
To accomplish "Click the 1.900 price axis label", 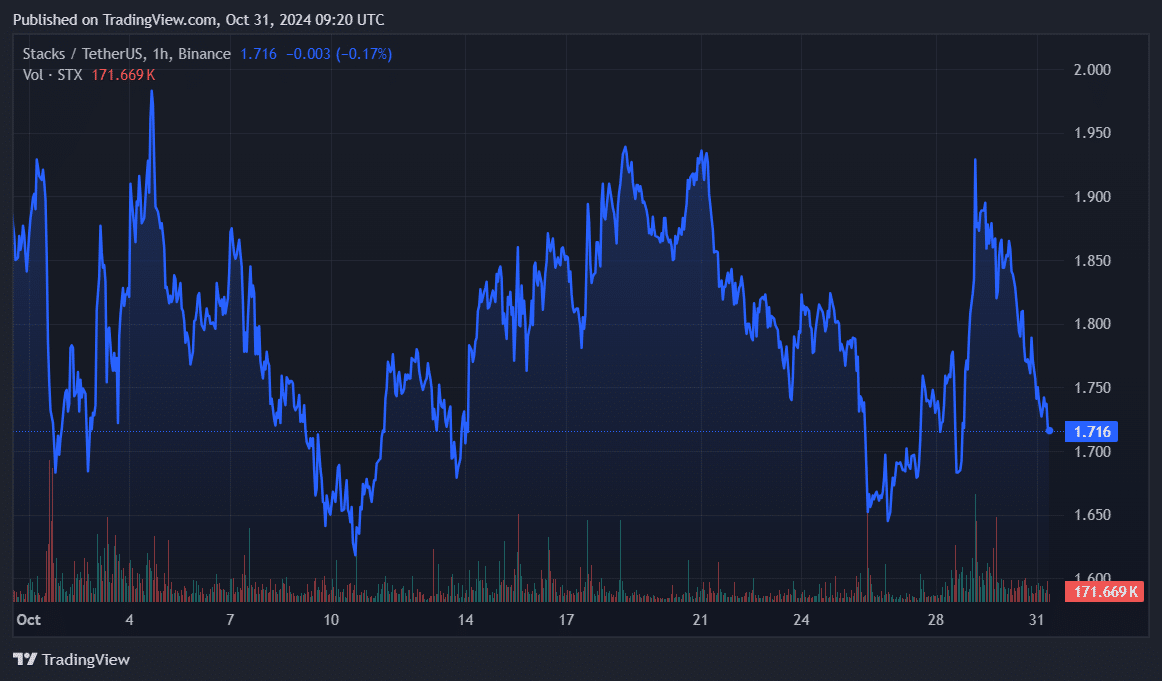I will click(1092, 196).
